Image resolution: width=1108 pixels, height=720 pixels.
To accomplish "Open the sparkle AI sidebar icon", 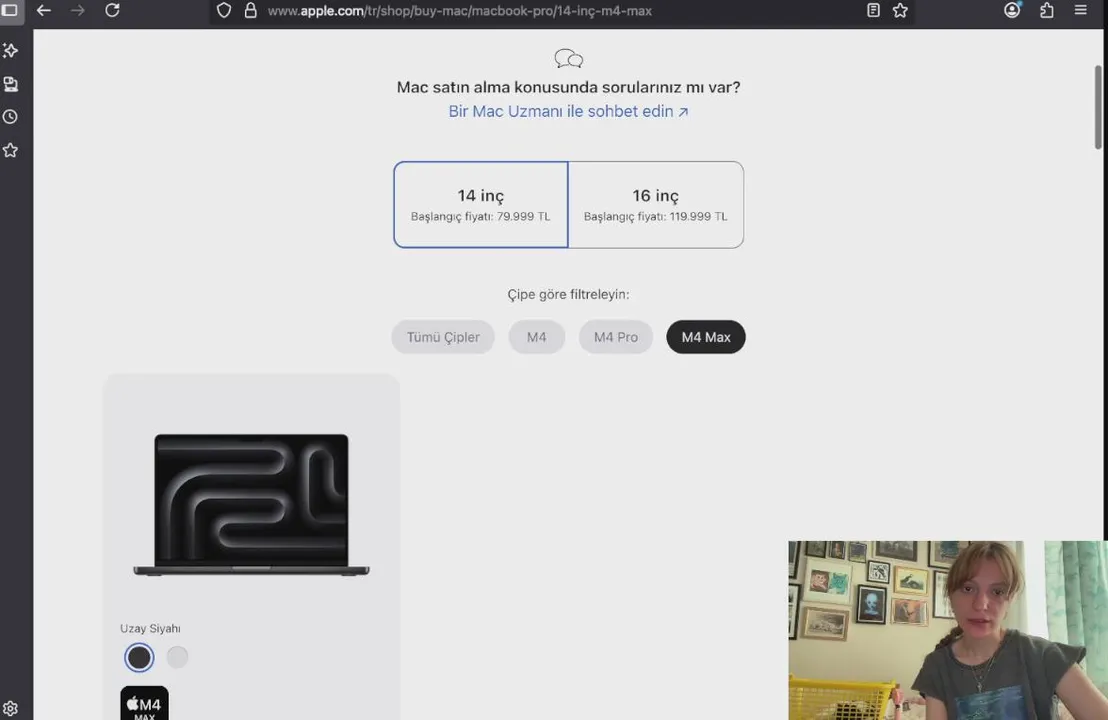I will [11, 50].
